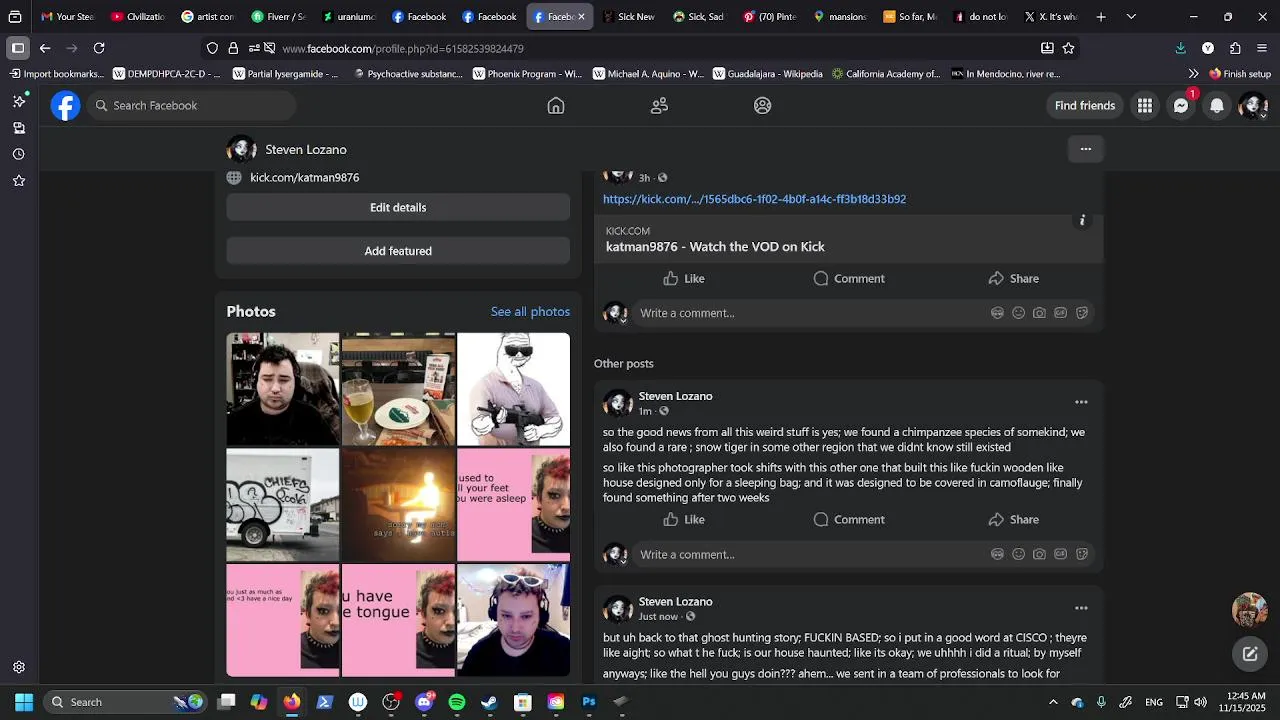Viewport: 1280px width, 720px height.
Task: Click the Add featured button
Action: (398, 251)
